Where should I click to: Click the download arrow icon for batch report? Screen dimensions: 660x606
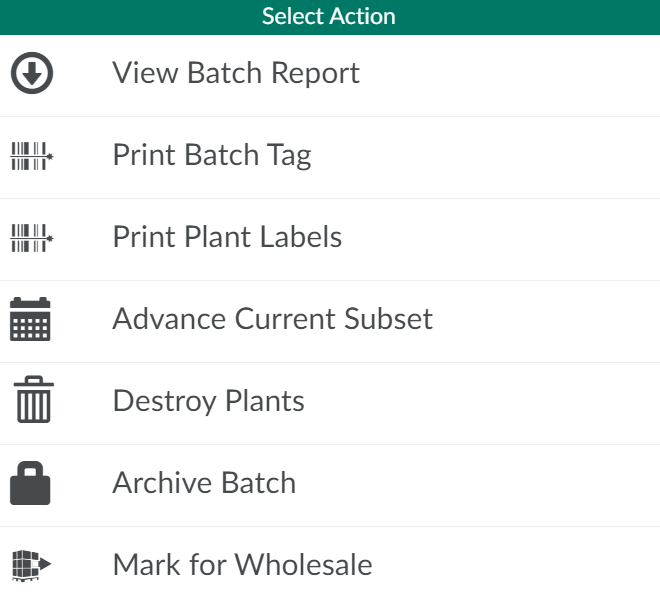(x=31, y=74)
